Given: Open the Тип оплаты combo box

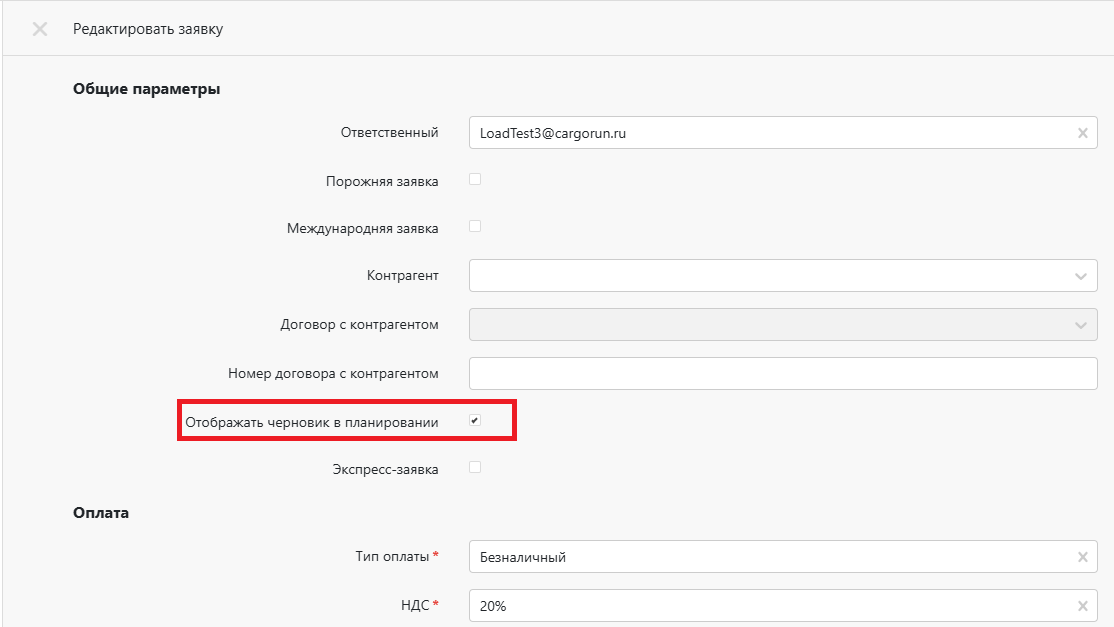Looking at the screenshot, I should [783, 557].
